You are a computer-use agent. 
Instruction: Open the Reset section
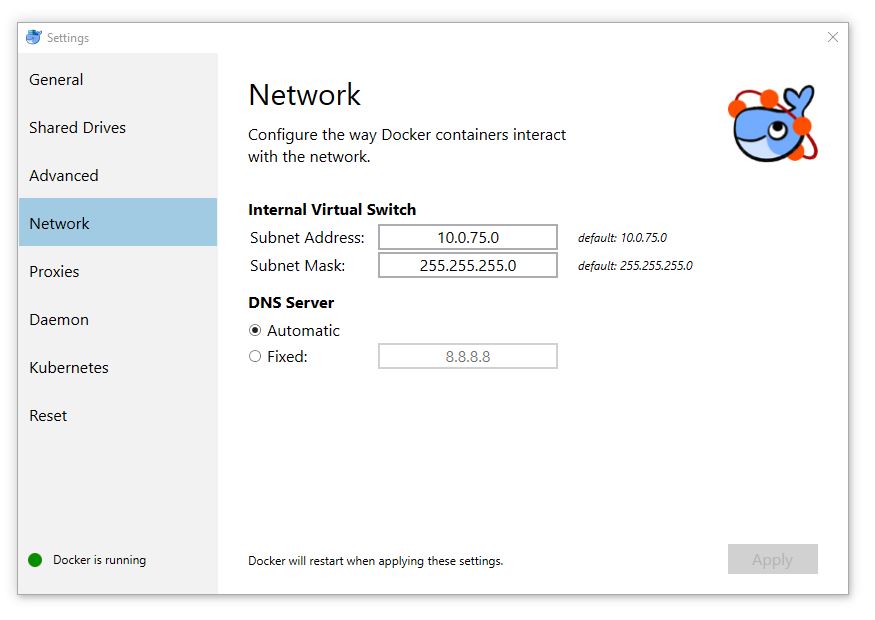click(118, 415)
